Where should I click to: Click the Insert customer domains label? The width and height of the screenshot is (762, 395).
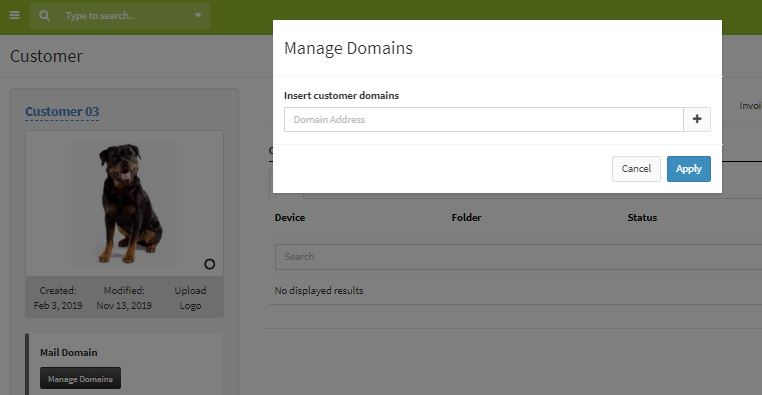point(341,96)
